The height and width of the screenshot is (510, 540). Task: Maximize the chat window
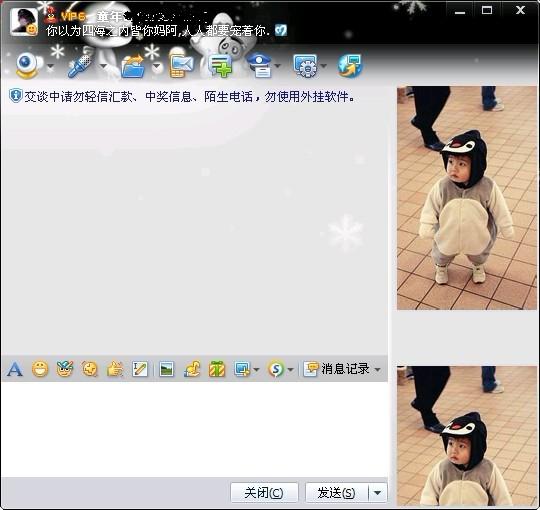click(x=487, y=10)
